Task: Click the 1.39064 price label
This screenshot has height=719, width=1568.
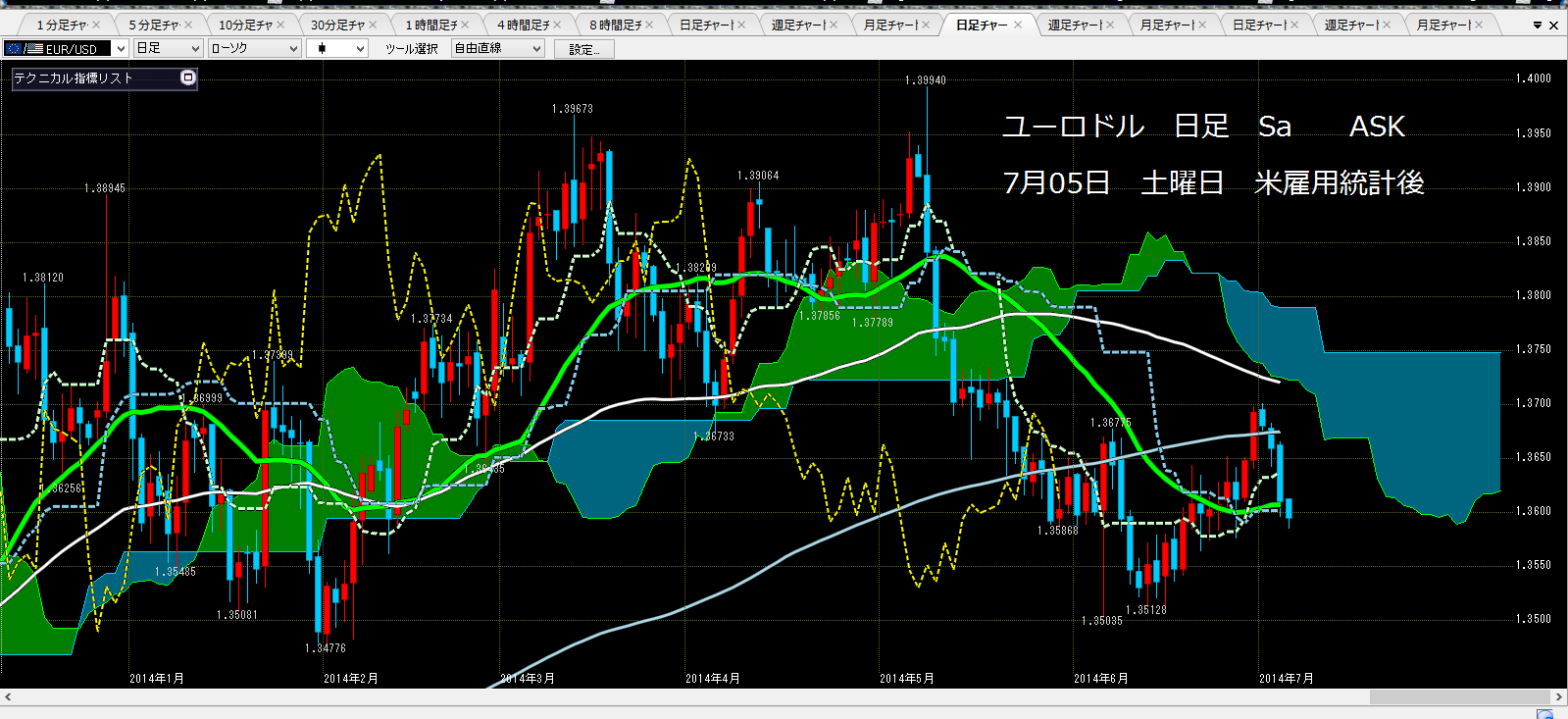Action: click(x=758, y=176)
